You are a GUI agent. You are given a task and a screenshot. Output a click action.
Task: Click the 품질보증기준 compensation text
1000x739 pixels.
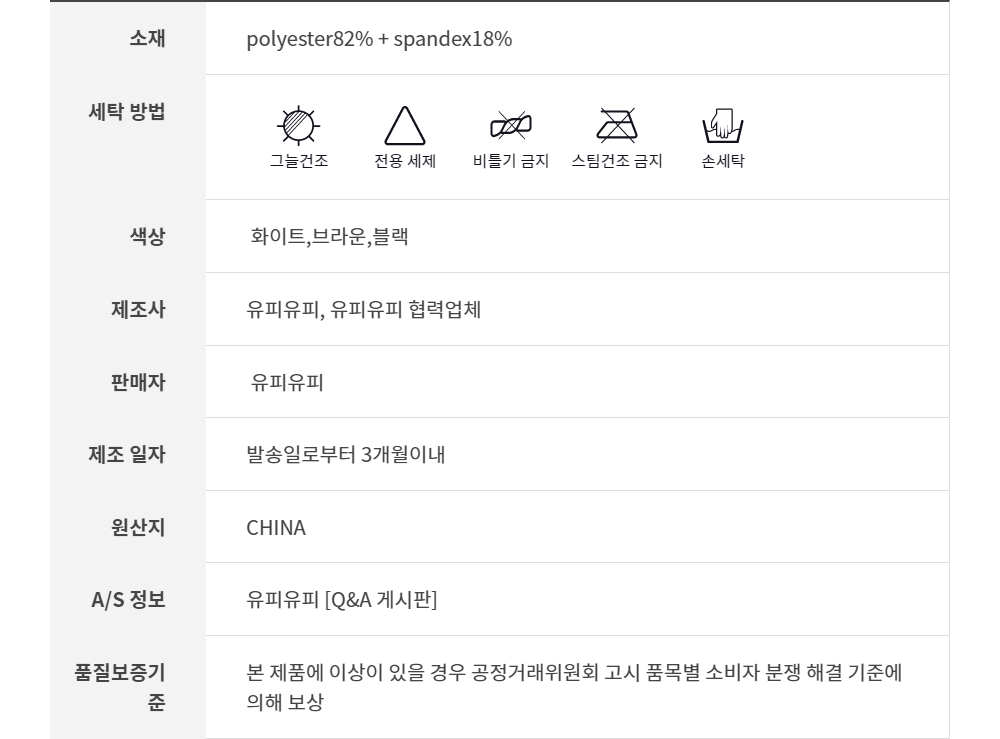574,673
